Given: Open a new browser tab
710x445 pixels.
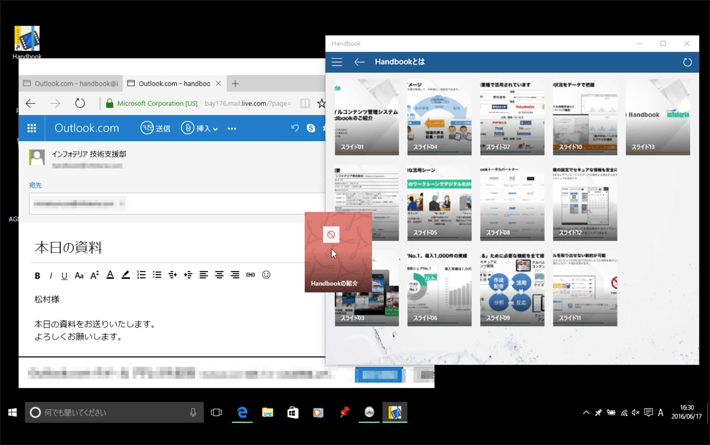Looking at the screenshot, I should pyautogui.click(x=235, y=83).
